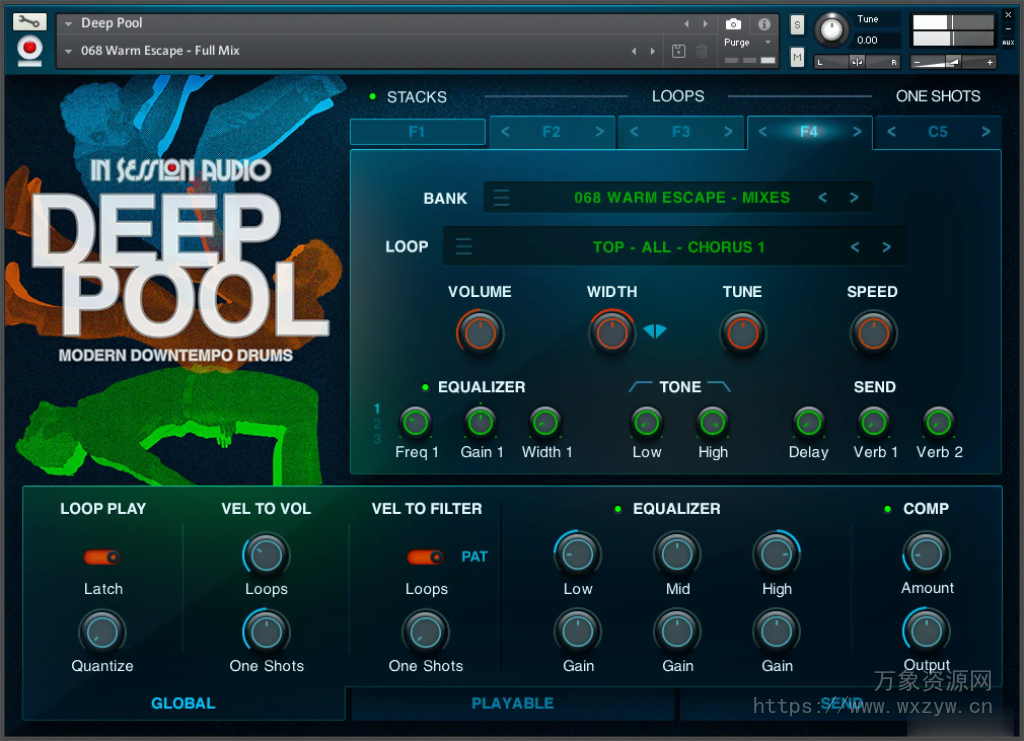Viewport: 1024px width, 741px height.
Task: Click the camera snapshot icon in the header
Action: point(735,23)
